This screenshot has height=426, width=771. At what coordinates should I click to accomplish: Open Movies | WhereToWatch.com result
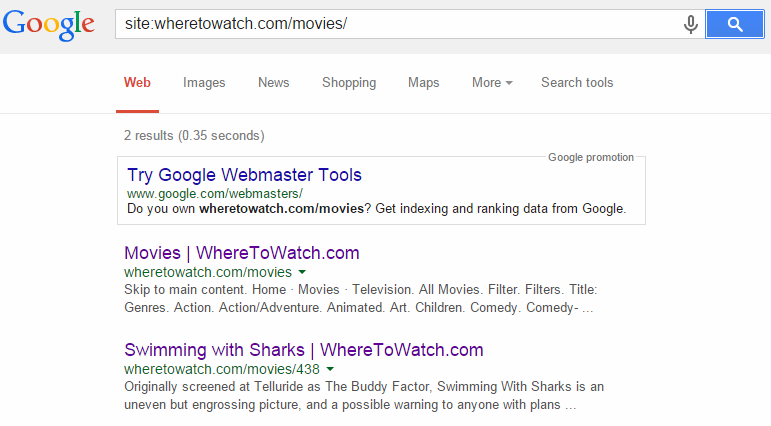point(241,253)
